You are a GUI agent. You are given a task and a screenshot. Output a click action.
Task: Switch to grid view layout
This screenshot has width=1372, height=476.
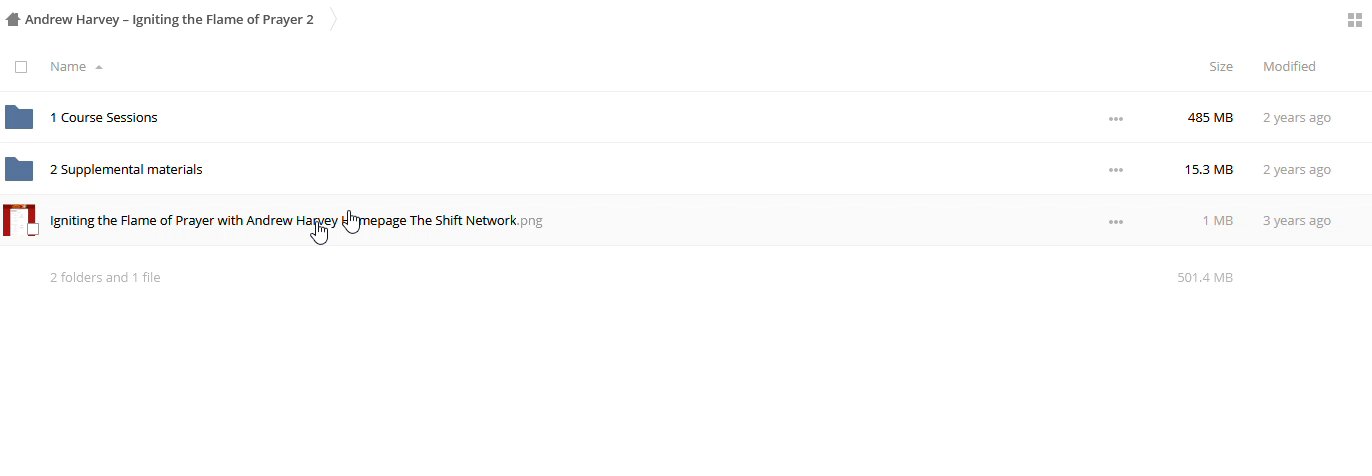click(1355, 19)
